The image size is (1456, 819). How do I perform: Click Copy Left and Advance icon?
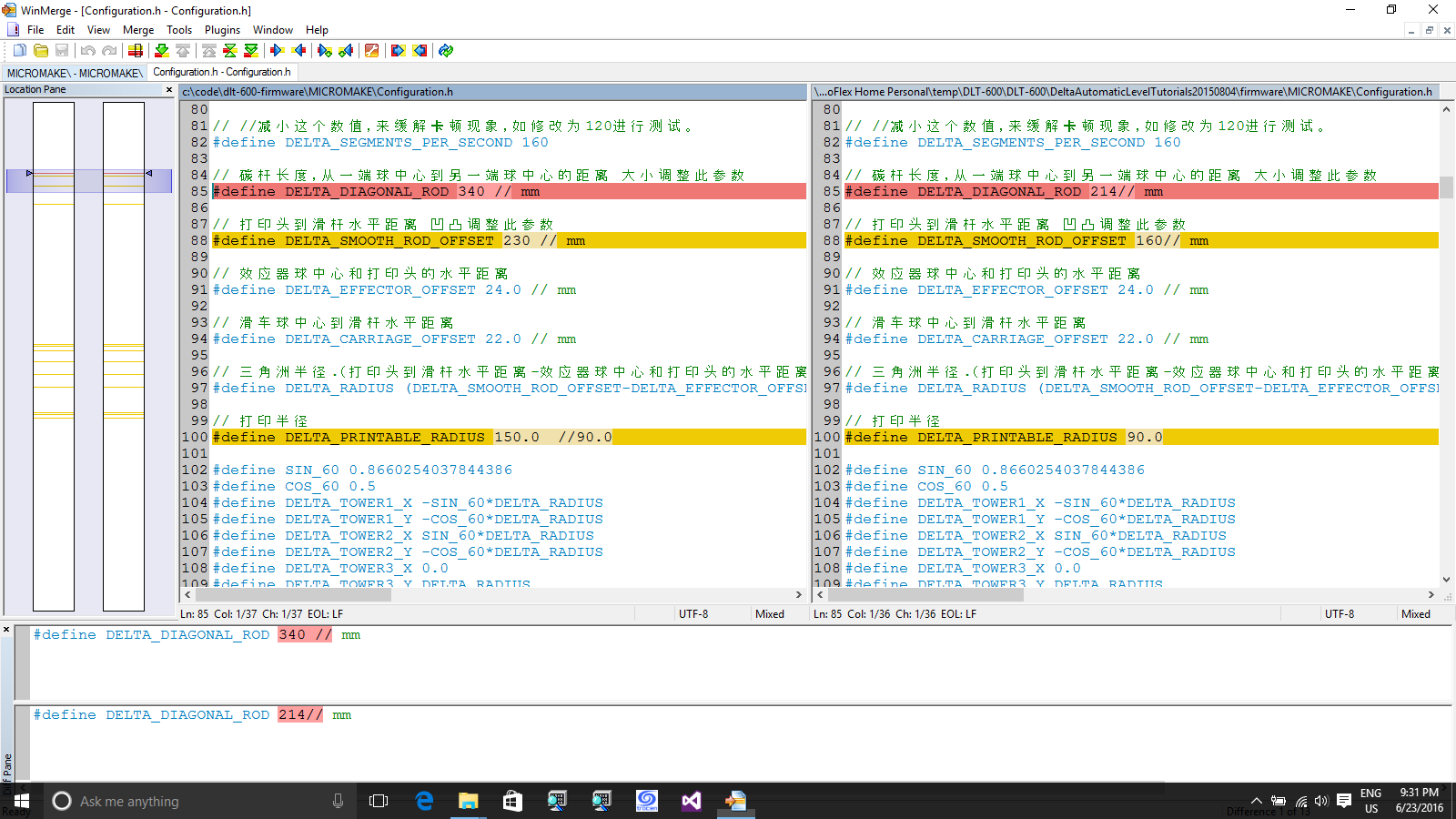tap(346, 51)
